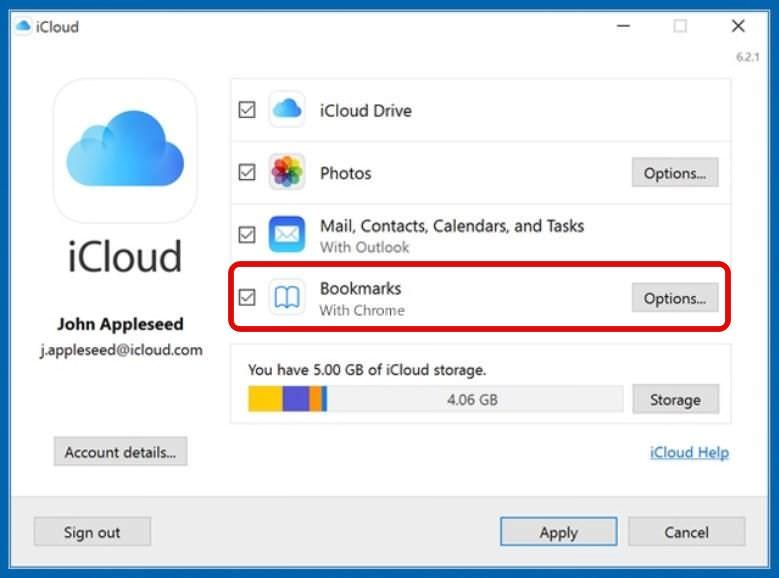Click the Mail envelope icon
This screenshot has width=779, height=578.
(287, 234)
